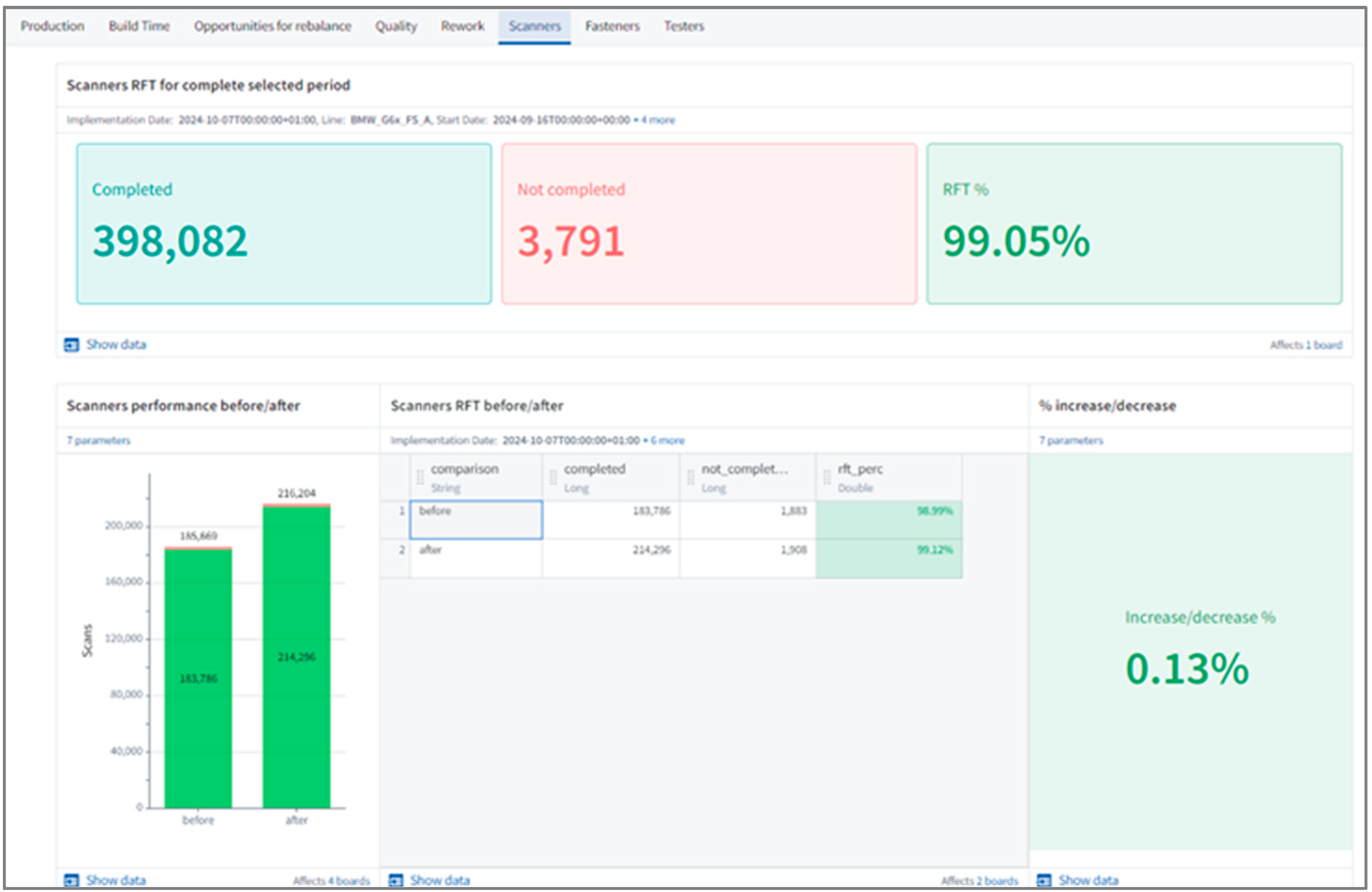Open the Opportunities for rebalance tab
The image size is (1372, 892).
pos(272,26)
